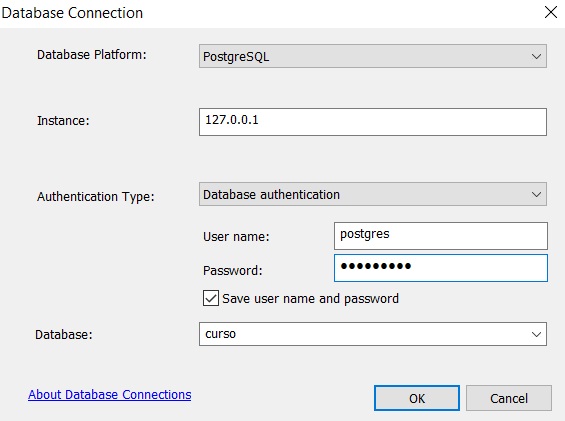
Task: Click the User name label
Action: [236, 237]
